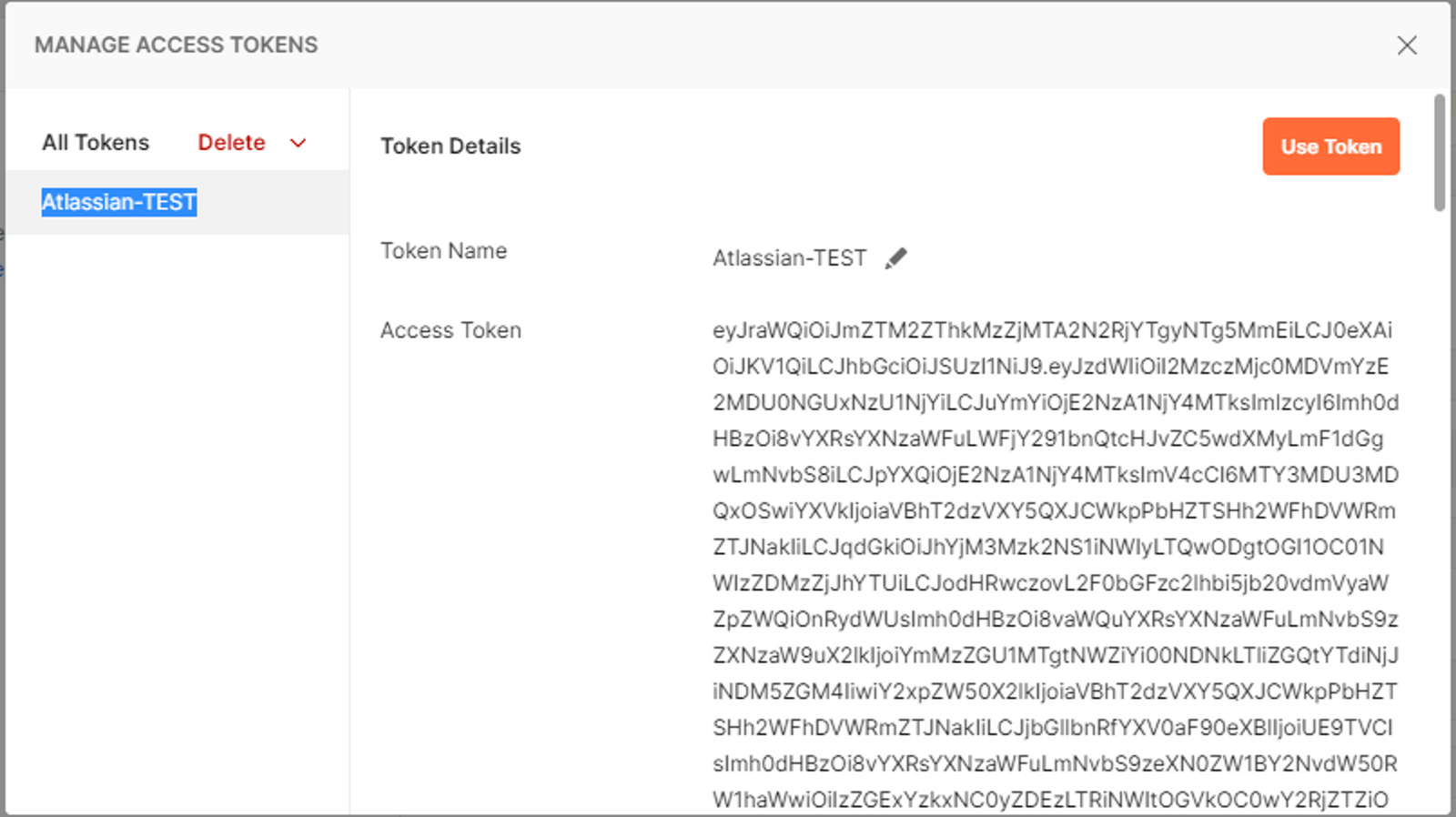Click token line starting with QxOSwiYXVkIjoi
Viewport: 1456px width, 817px height.
tap(1054, 511)
